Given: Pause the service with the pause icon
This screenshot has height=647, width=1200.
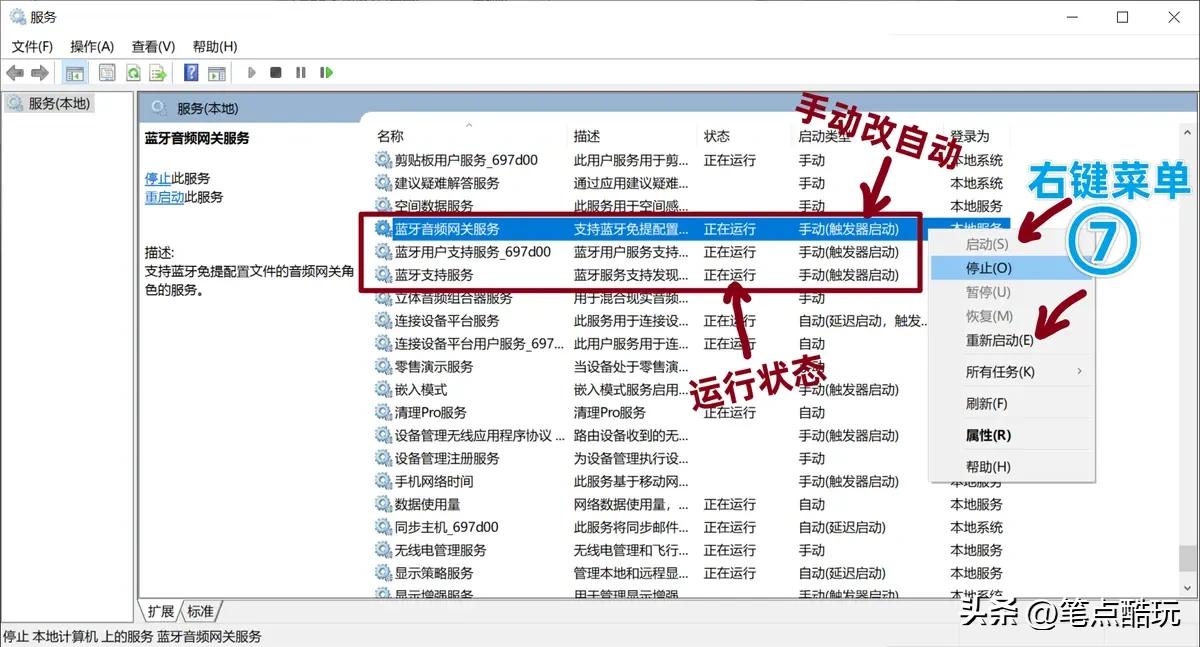Looking at the screenshot, I should pyautogui.click(x=301, y=72).
